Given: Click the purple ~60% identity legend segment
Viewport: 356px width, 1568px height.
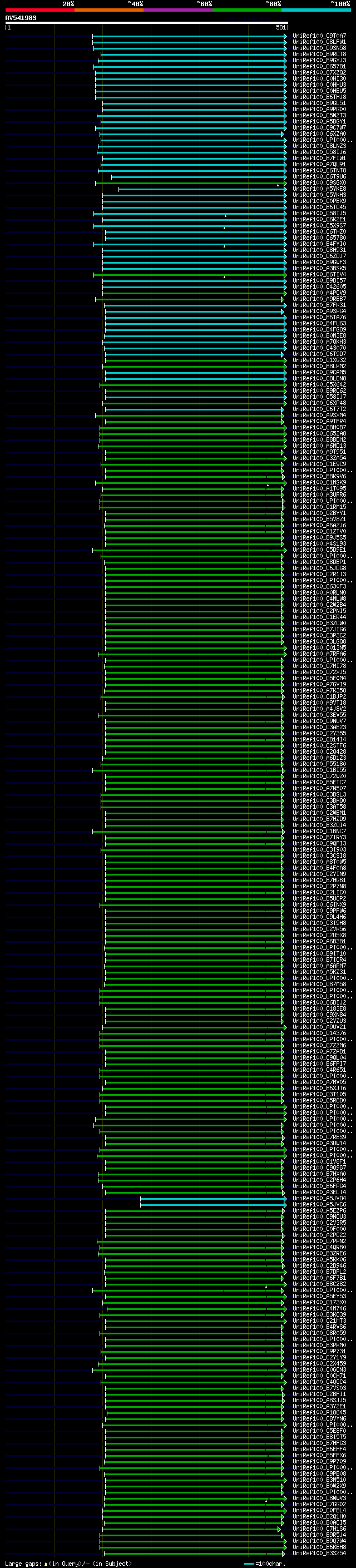Looking at the screenshot, I should coord(177,10).
